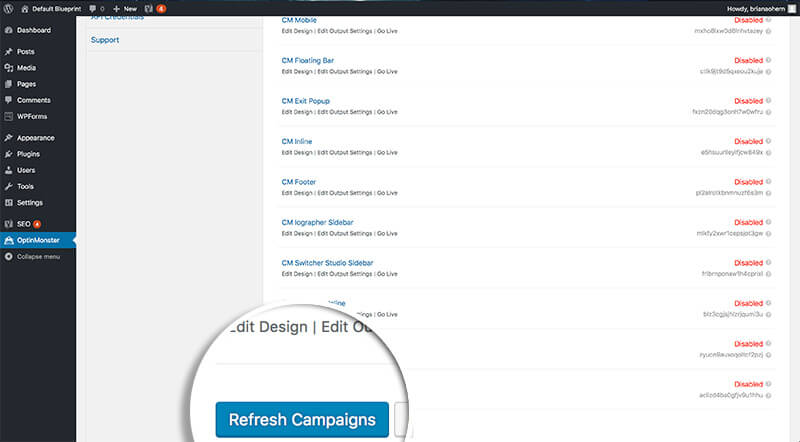Click Go Live under CM Exit Popup

(387, 112)
